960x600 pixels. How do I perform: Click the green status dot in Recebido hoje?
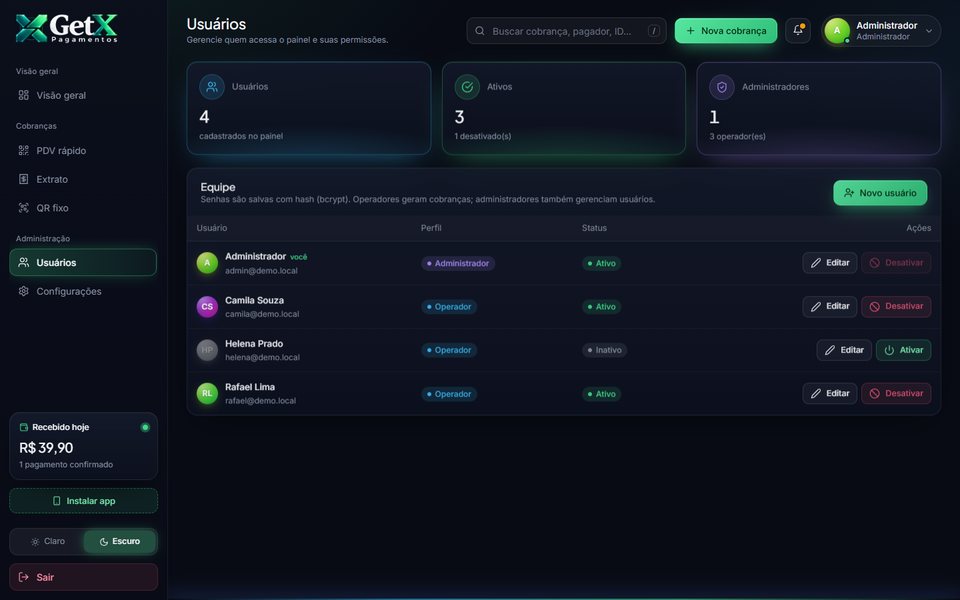coord(145,427)
